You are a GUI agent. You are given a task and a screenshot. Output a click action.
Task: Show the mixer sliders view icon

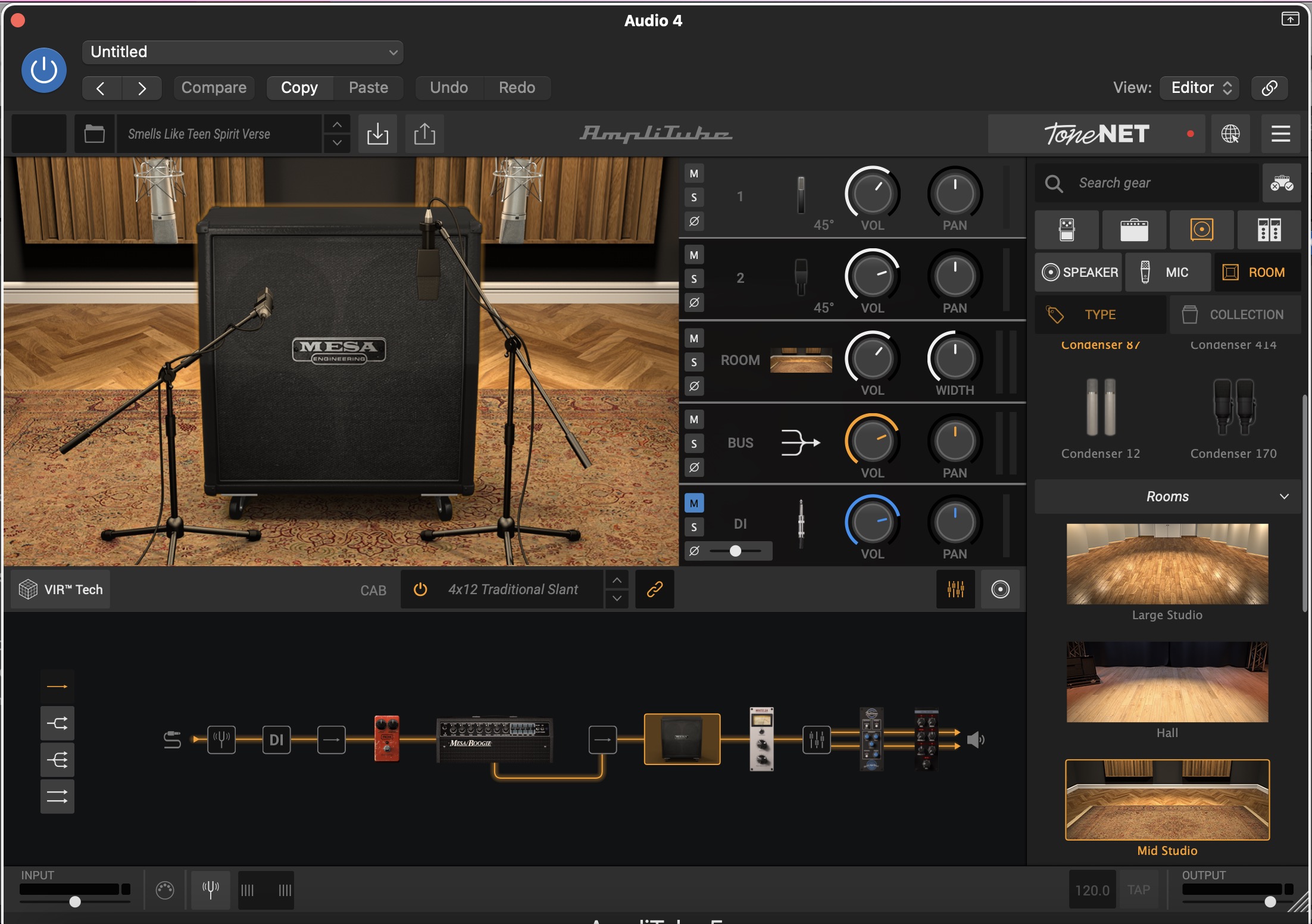tap(955, 589)
